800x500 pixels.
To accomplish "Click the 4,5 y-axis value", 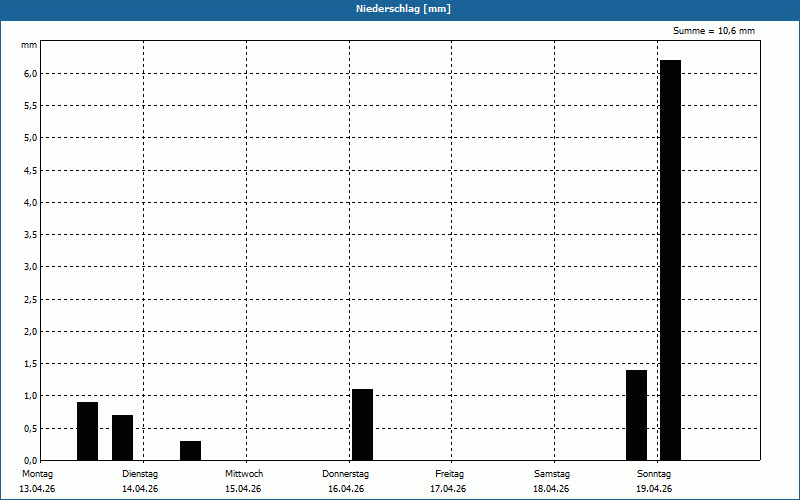I will coord(31,170).
